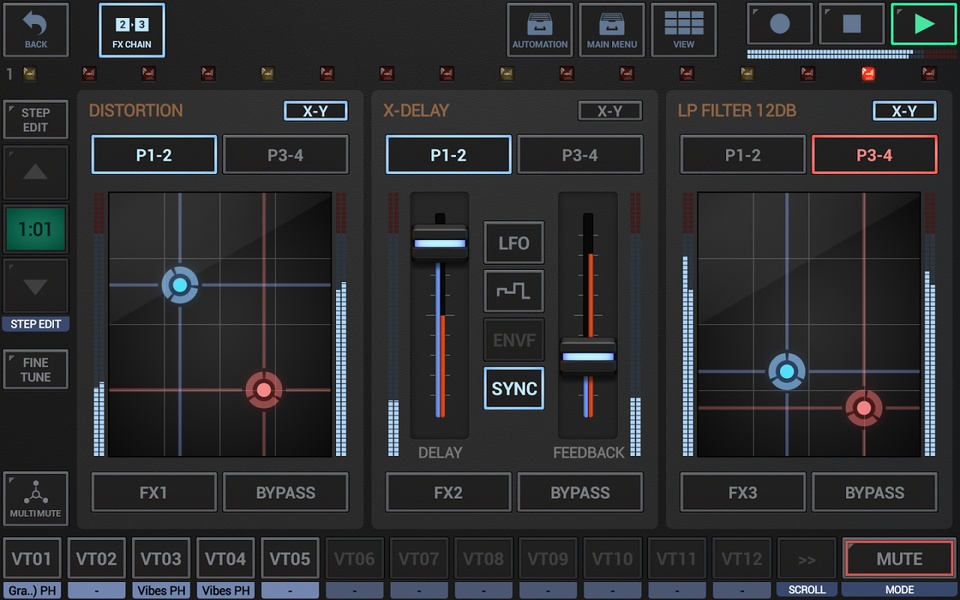The height and width of the screenshot is (600, 960).
Task: Select track VT01
Action: click(32, 558)
